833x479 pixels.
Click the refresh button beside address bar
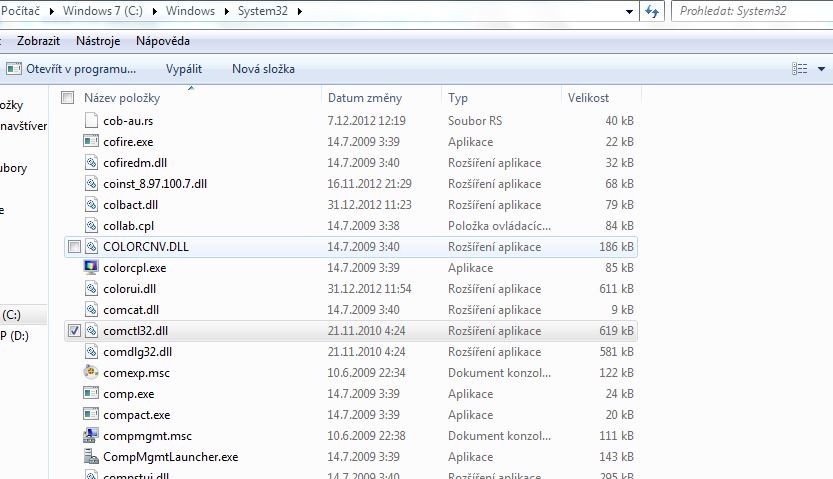pos(652,11)
